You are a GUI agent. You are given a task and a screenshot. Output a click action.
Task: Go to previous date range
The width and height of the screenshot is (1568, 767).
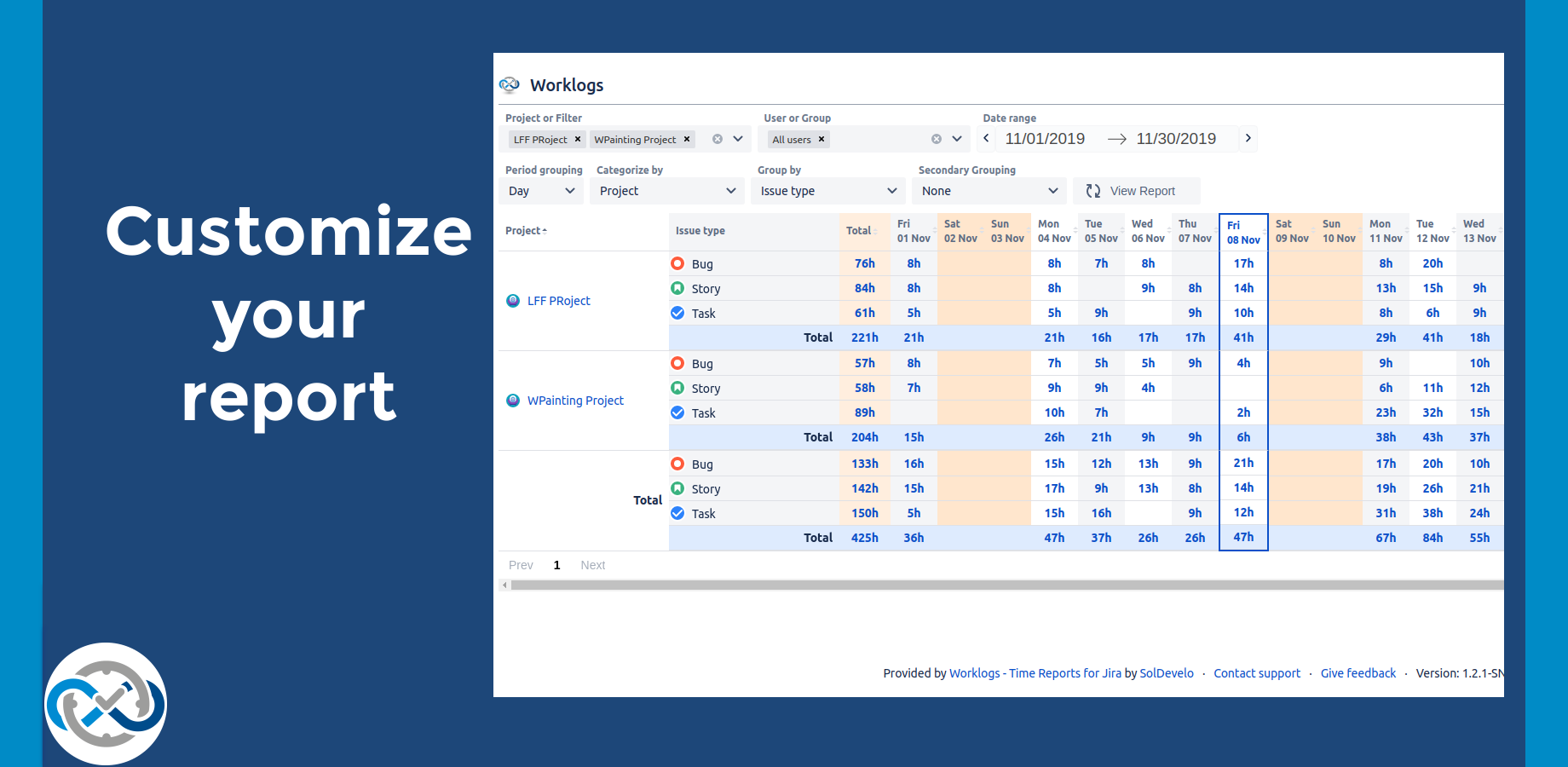tap(987, 138)
